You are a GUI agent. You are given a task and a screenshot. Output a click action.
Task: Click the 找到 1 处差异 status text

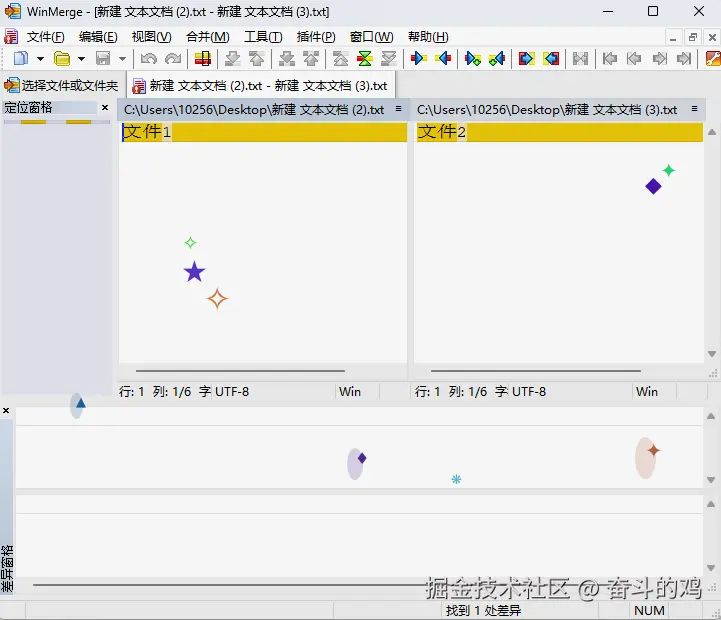[x=483, y=610]
